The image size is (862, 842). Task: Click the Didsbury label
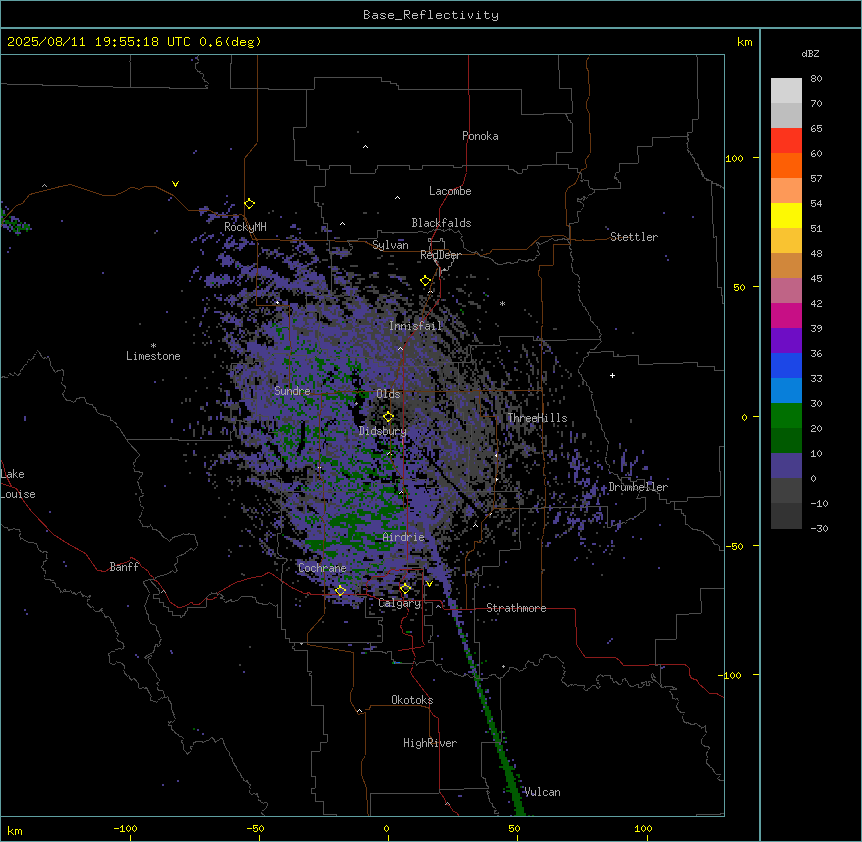point(383,431)
